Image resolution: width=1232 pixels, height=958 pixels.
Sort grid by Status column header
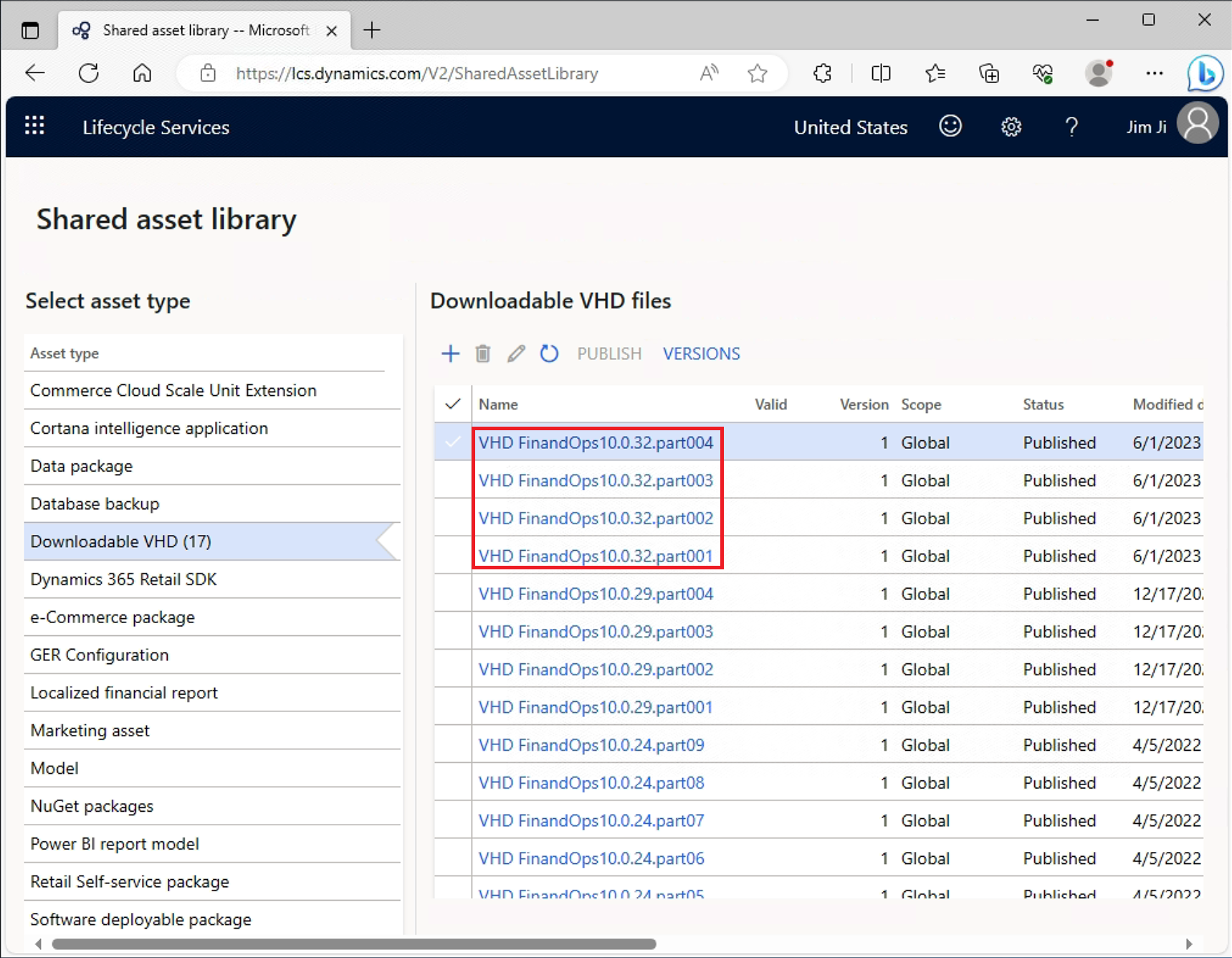tap(1043, 404)
